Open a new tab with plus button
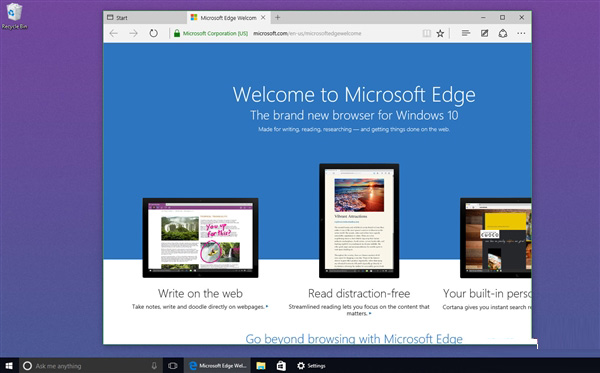 click(277, 17)
